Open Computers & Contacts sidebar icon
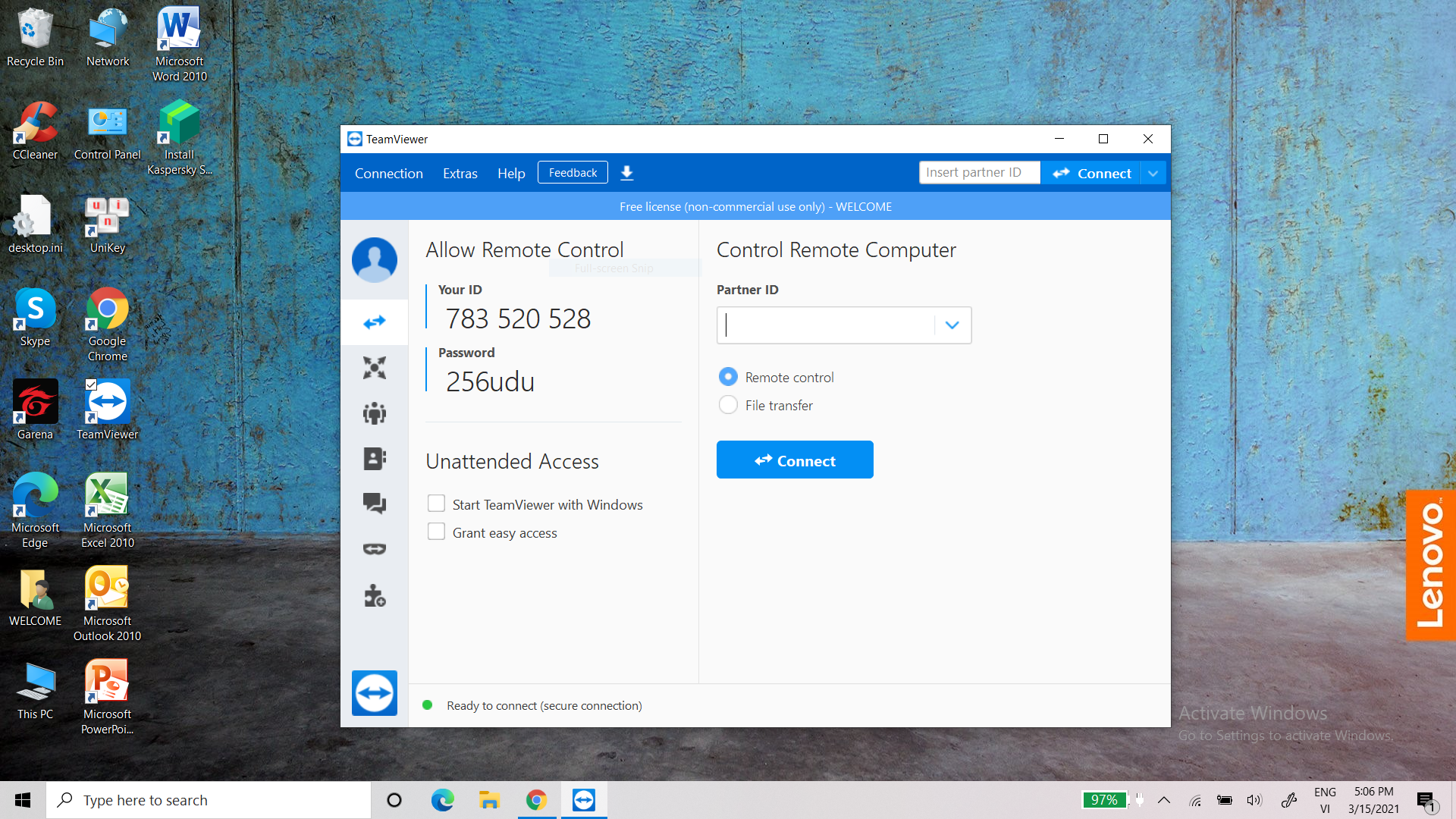Viewport: 1456px width, 819px height. pyautogui.click(x=375, y=459)
